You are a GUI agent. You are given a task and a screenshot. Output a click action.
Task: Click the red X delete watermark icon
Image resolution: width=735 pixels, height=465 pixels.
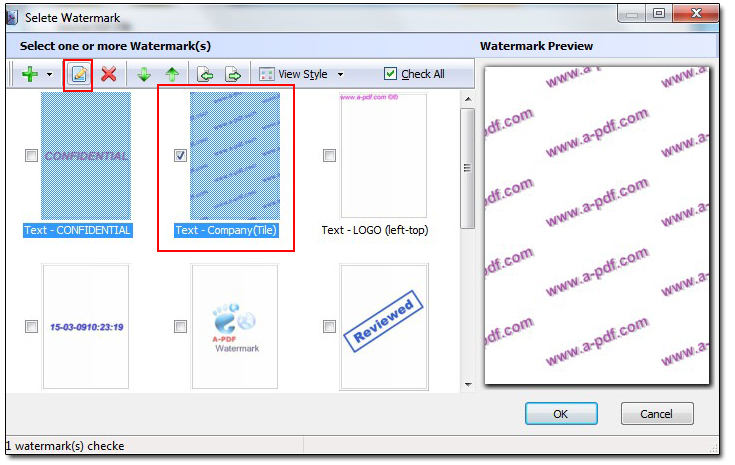[x=108, y=74]
